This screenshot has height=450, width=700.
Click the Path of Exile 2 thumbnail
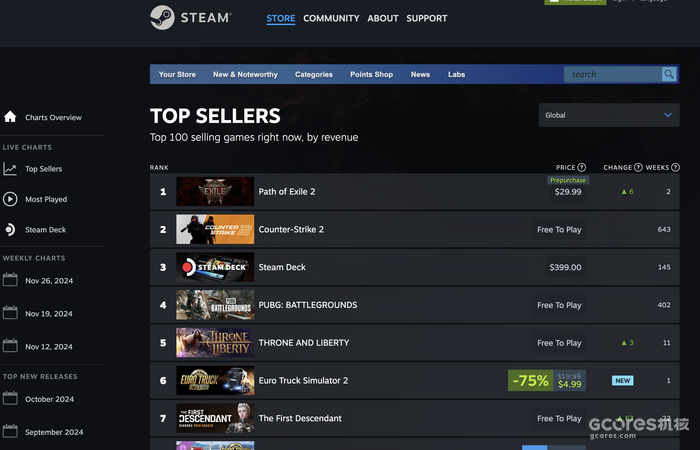[x=215, y=192]
